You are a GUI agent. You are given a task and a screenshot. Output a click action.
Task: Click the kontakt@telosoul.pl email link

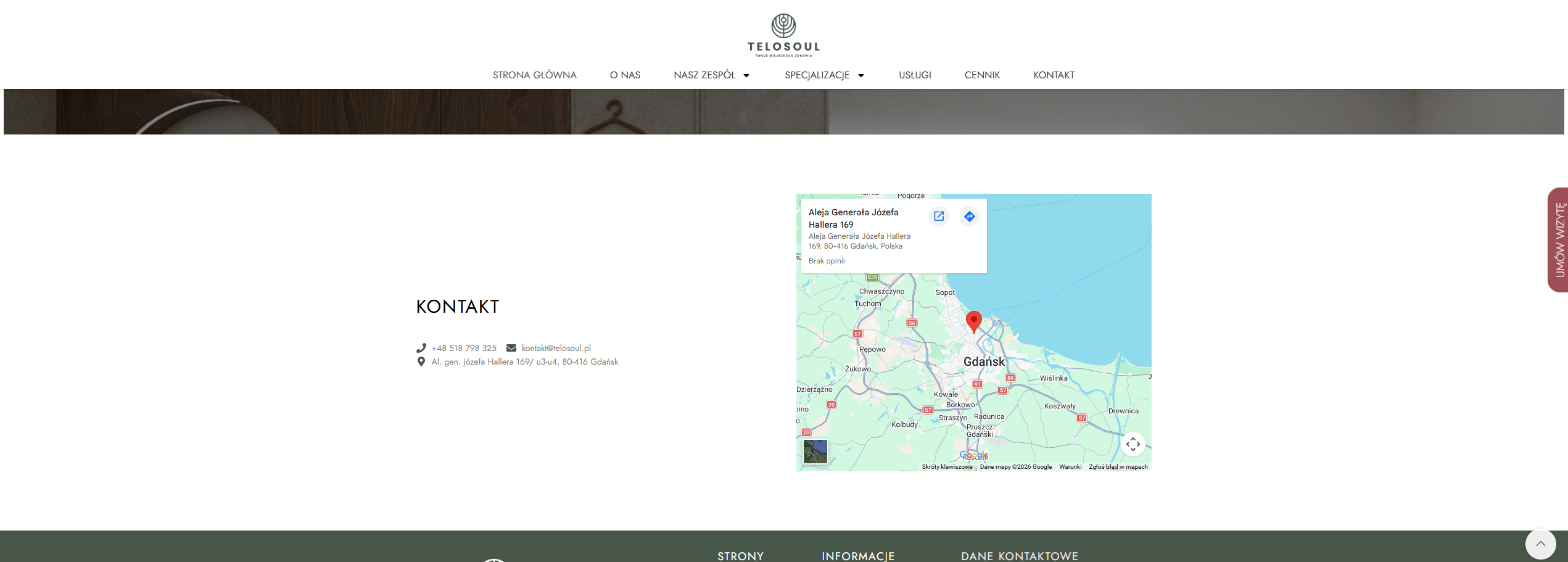(556, 348)
